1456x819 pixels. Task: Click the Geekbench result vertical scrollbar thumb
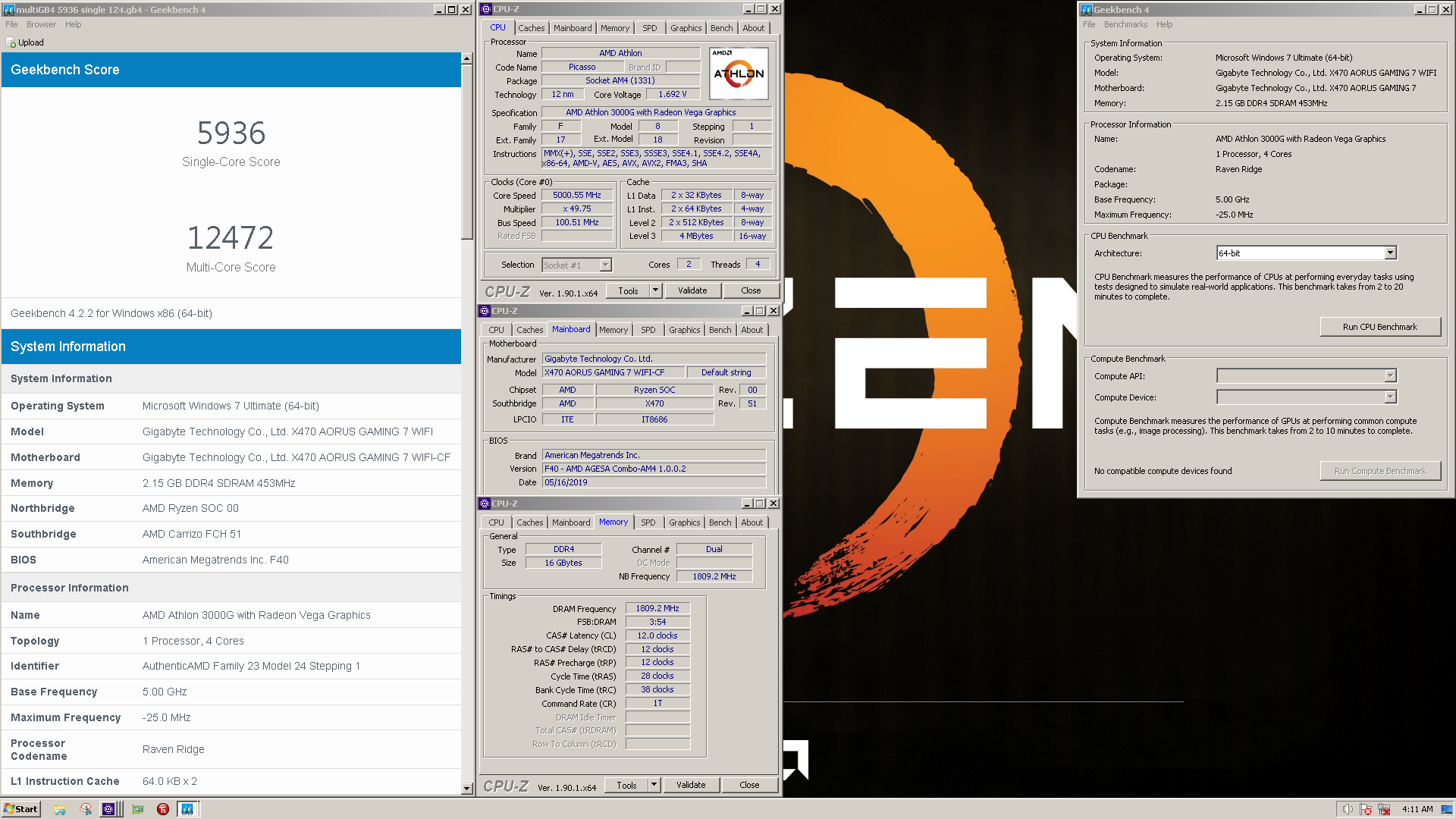[467, 152]
